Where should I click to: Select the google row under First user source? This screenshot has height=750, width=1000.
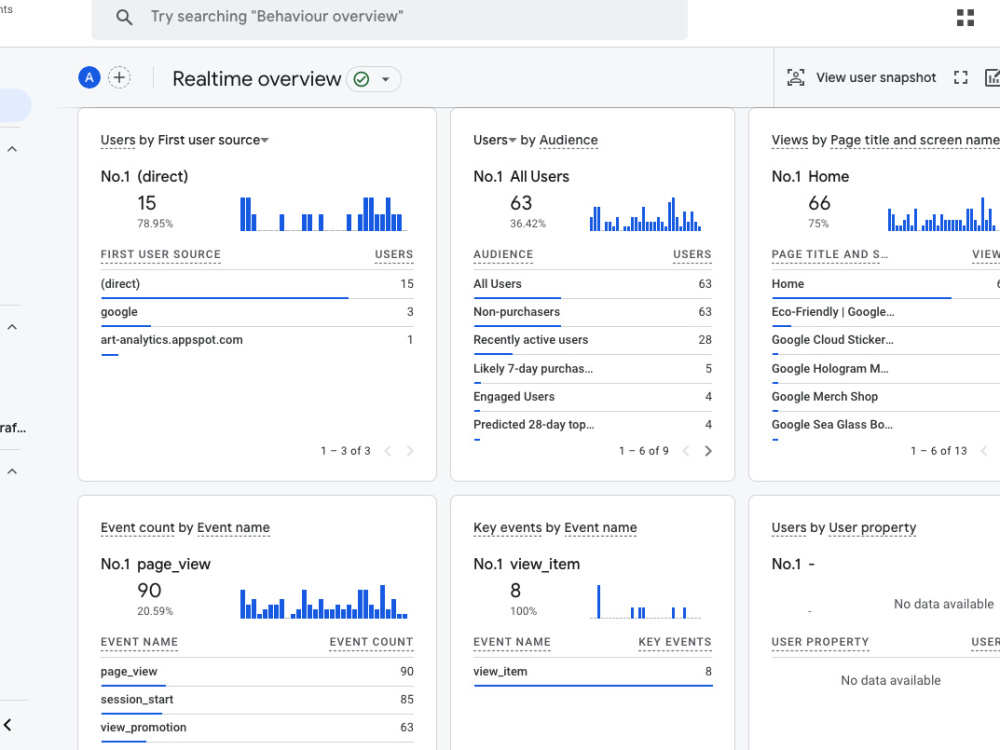pyautogui.click(x=124, y=311)
